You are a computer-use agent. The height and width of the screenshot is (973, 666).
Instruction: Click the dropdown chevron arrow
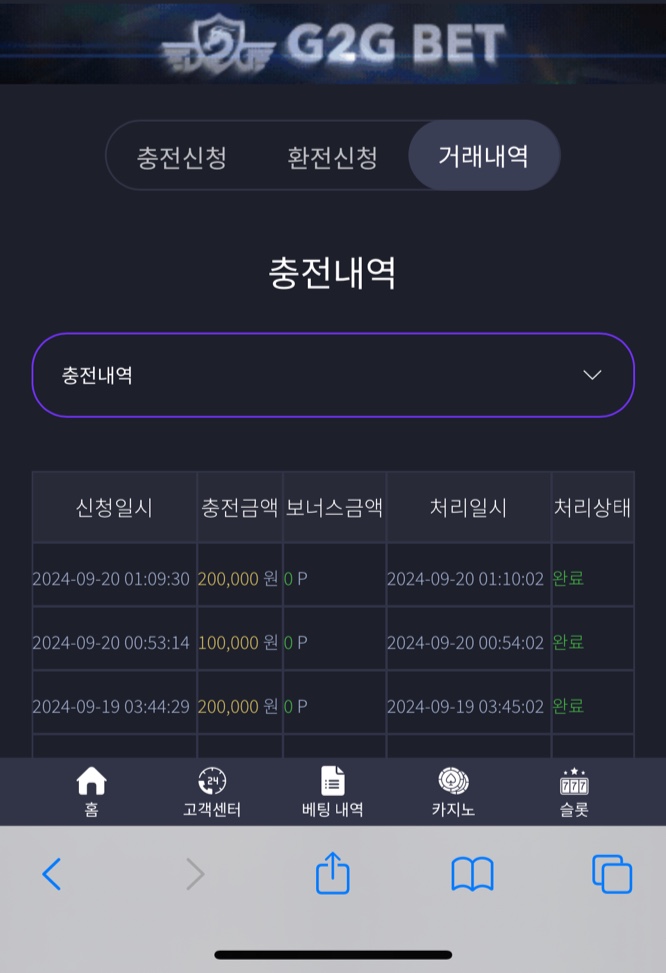tap(592, 375)
